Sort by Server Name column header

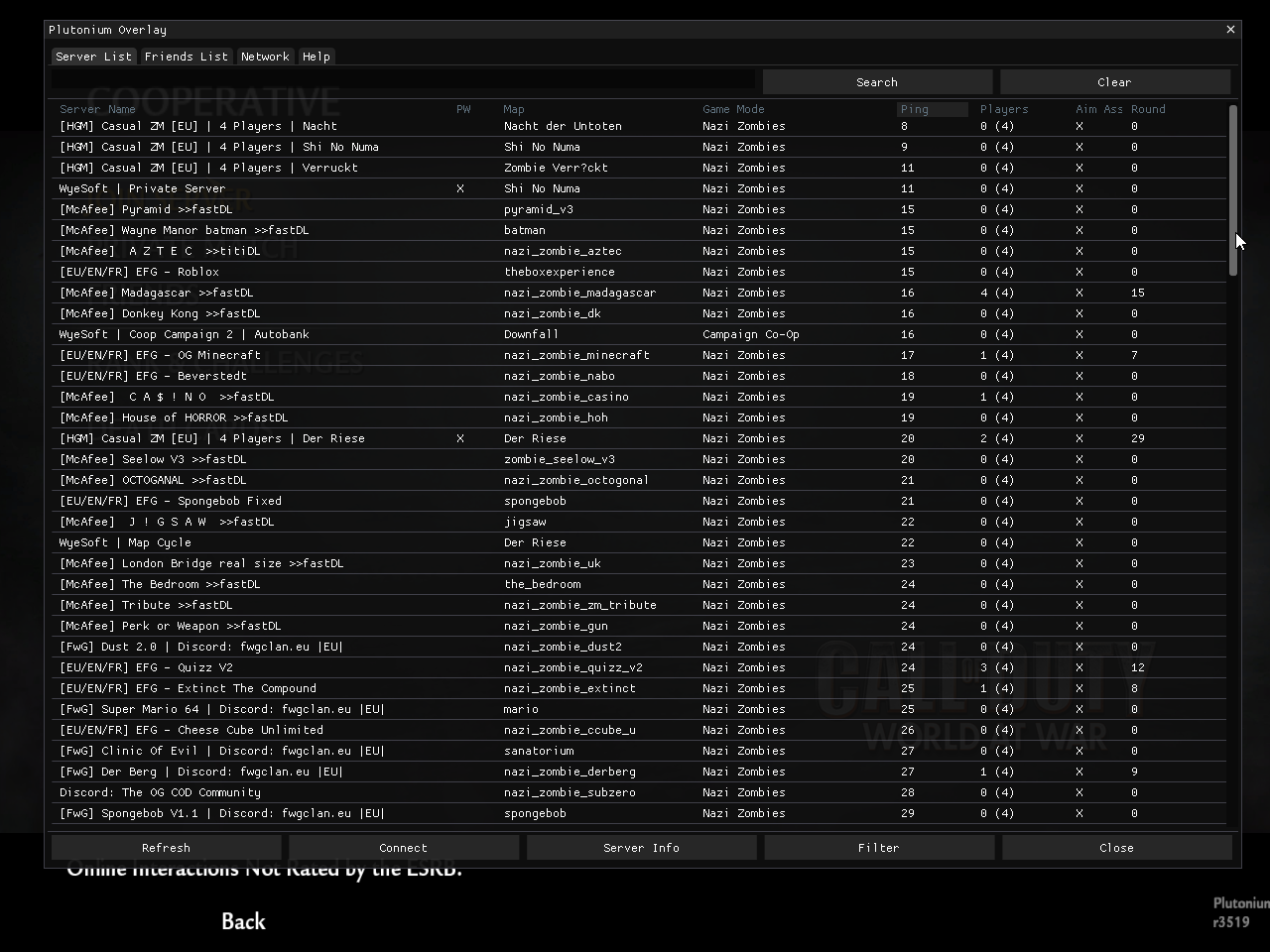tap(97, 109)
